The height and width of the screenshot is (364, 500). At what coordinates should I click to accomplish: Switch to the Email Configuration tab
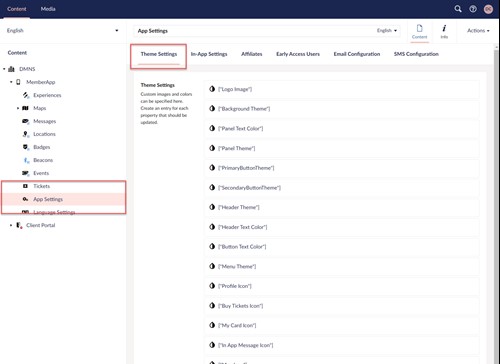click(x=357, y=54)
